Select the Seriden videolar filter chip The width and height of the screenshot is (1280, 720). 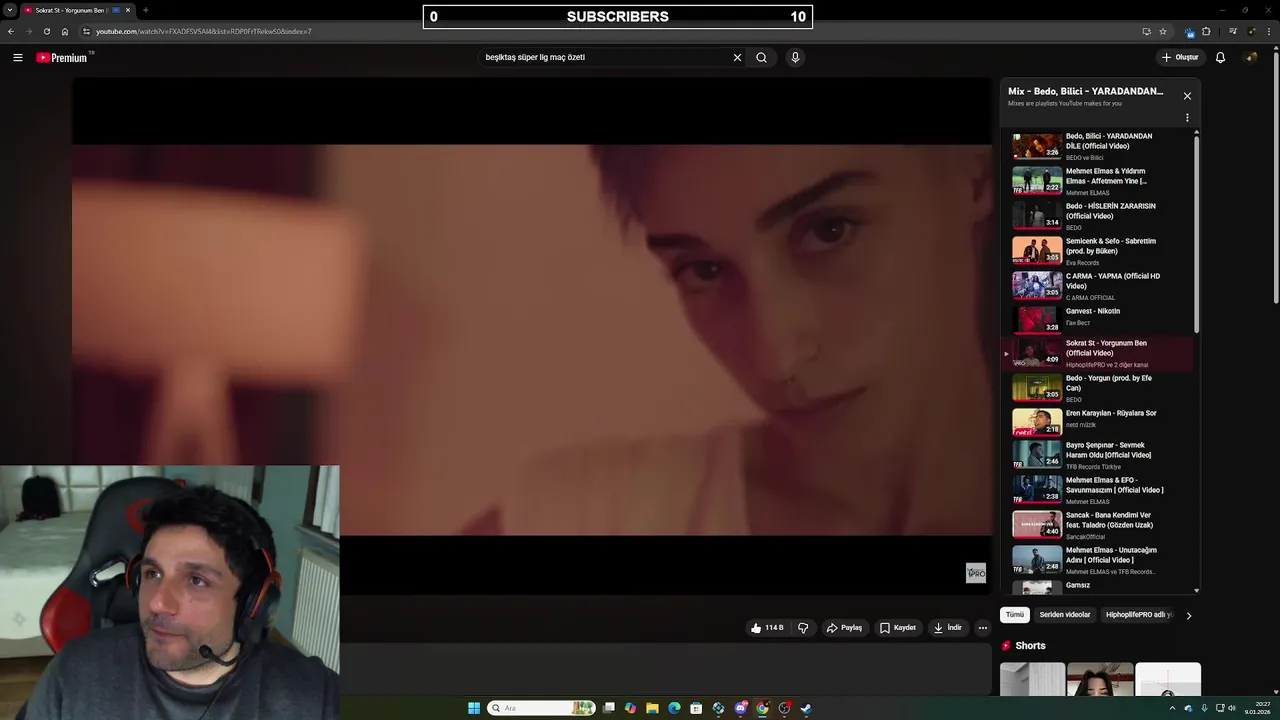1065,615
